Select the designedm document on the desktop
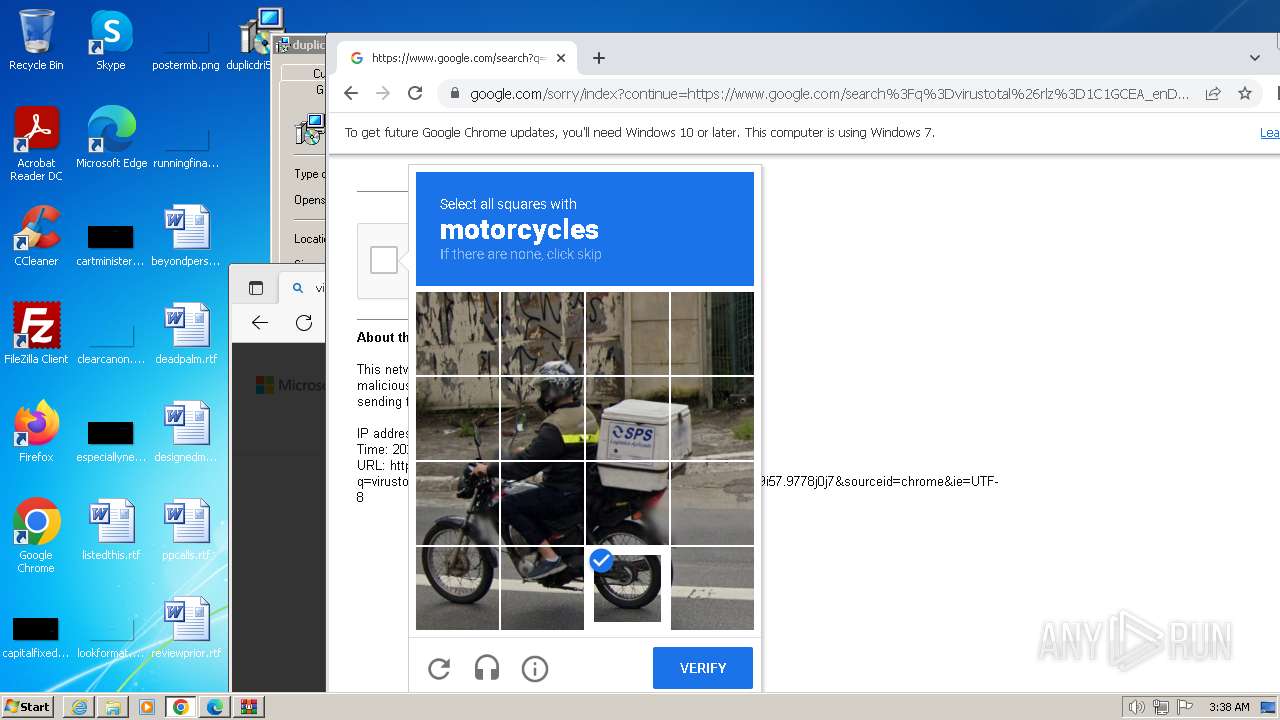Viewport: 1280px width, 720px height. [x=186, y=432]
